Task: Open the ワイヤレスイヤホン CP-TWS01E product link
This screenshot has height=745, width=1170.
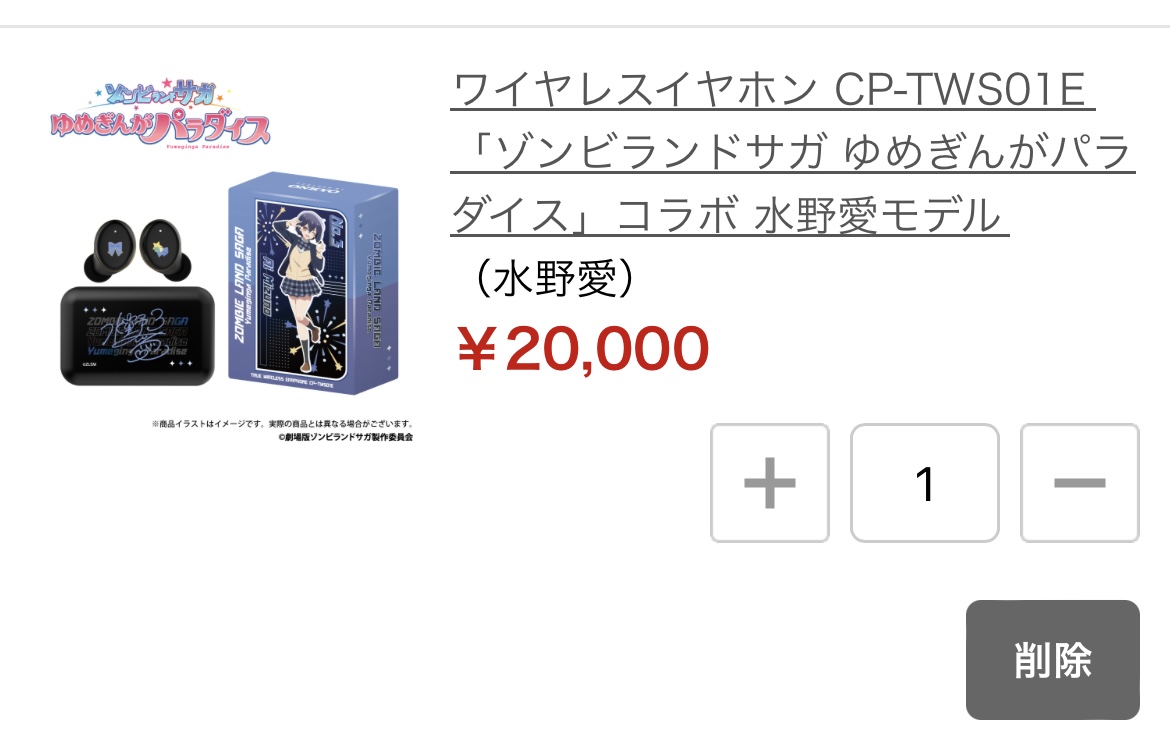Action: pos(772,90)
